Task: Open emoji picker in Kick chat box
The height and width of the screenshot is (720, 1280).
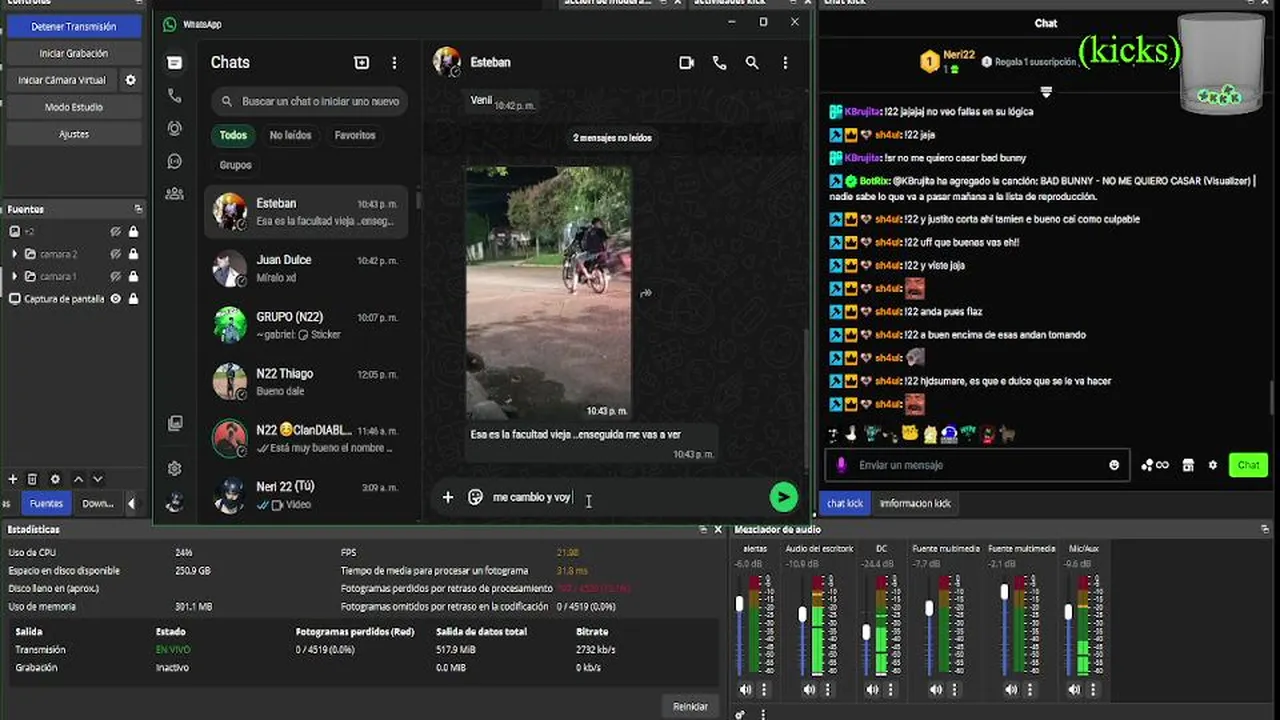Action: pyautogui.click(x=1114, y=465)
